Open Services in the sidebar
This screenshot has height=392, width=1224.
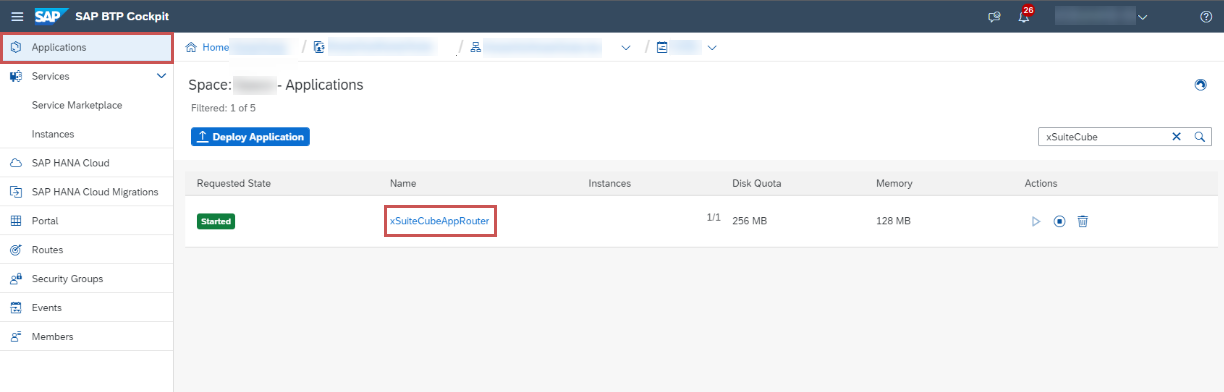(51, 76)
